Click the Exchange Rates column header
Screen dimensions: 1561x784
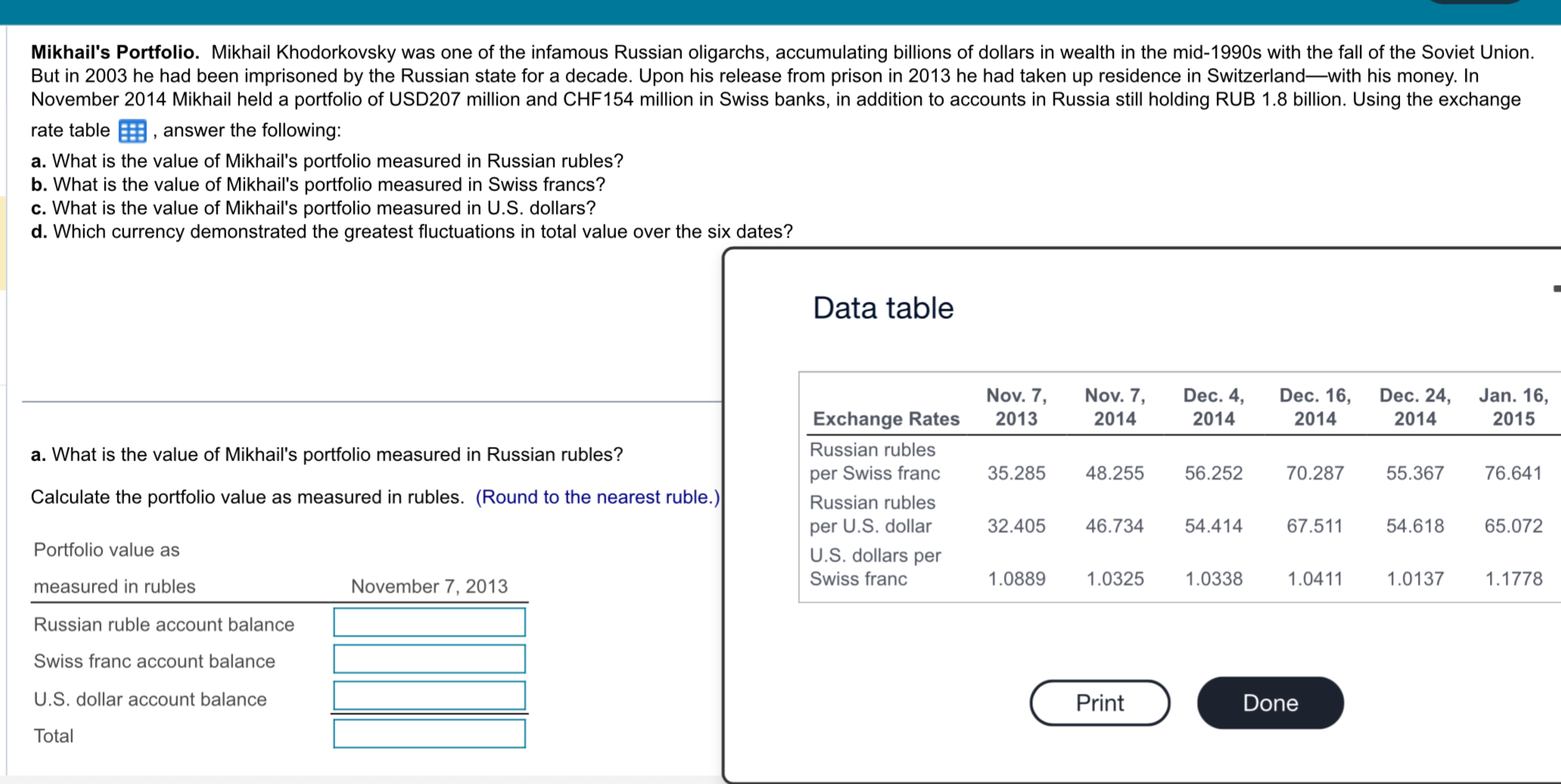pyautogui.click(x=886, y=419)
